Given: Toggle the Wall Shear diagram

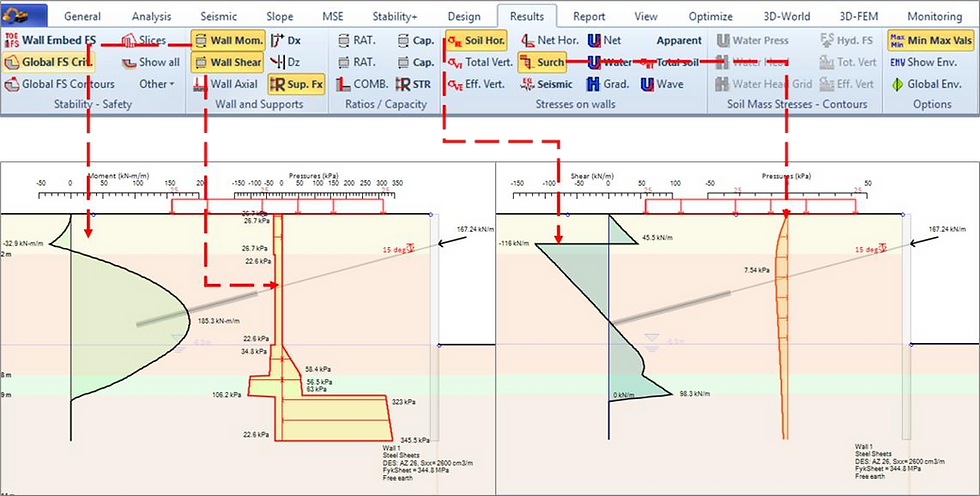Looking at the screenshot, I should coord(228,62).
